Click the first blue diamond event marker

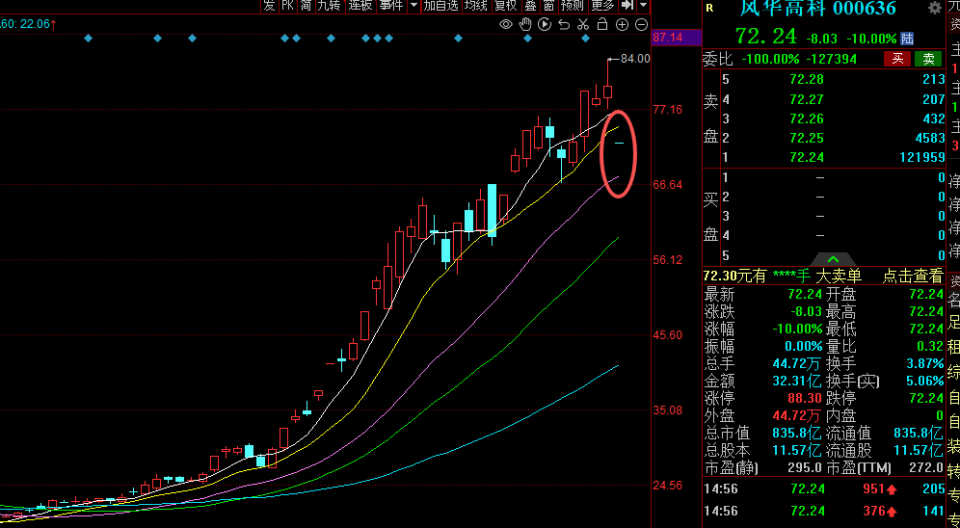[x=88, y=38]
